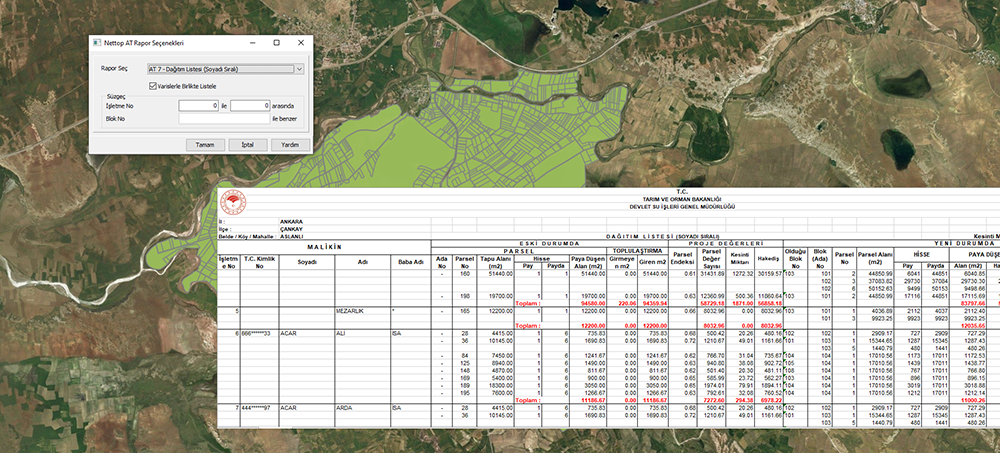Select the Soyadı column header
This screenshot has height=453, width=1000.
click(x=307, y=261)
